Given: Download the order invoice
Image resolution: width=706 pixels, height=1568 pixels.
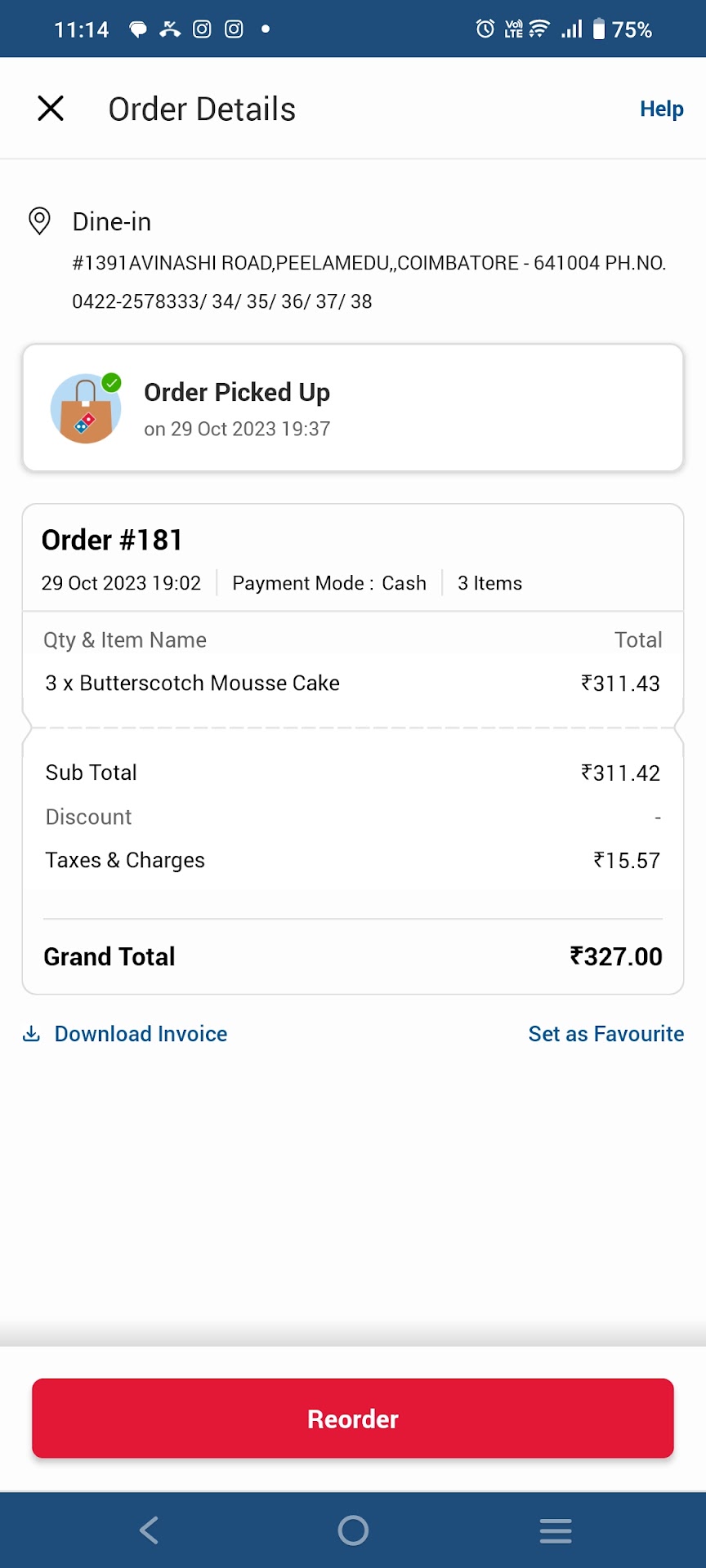Looking at the screenshot, I should (141, 1034).
